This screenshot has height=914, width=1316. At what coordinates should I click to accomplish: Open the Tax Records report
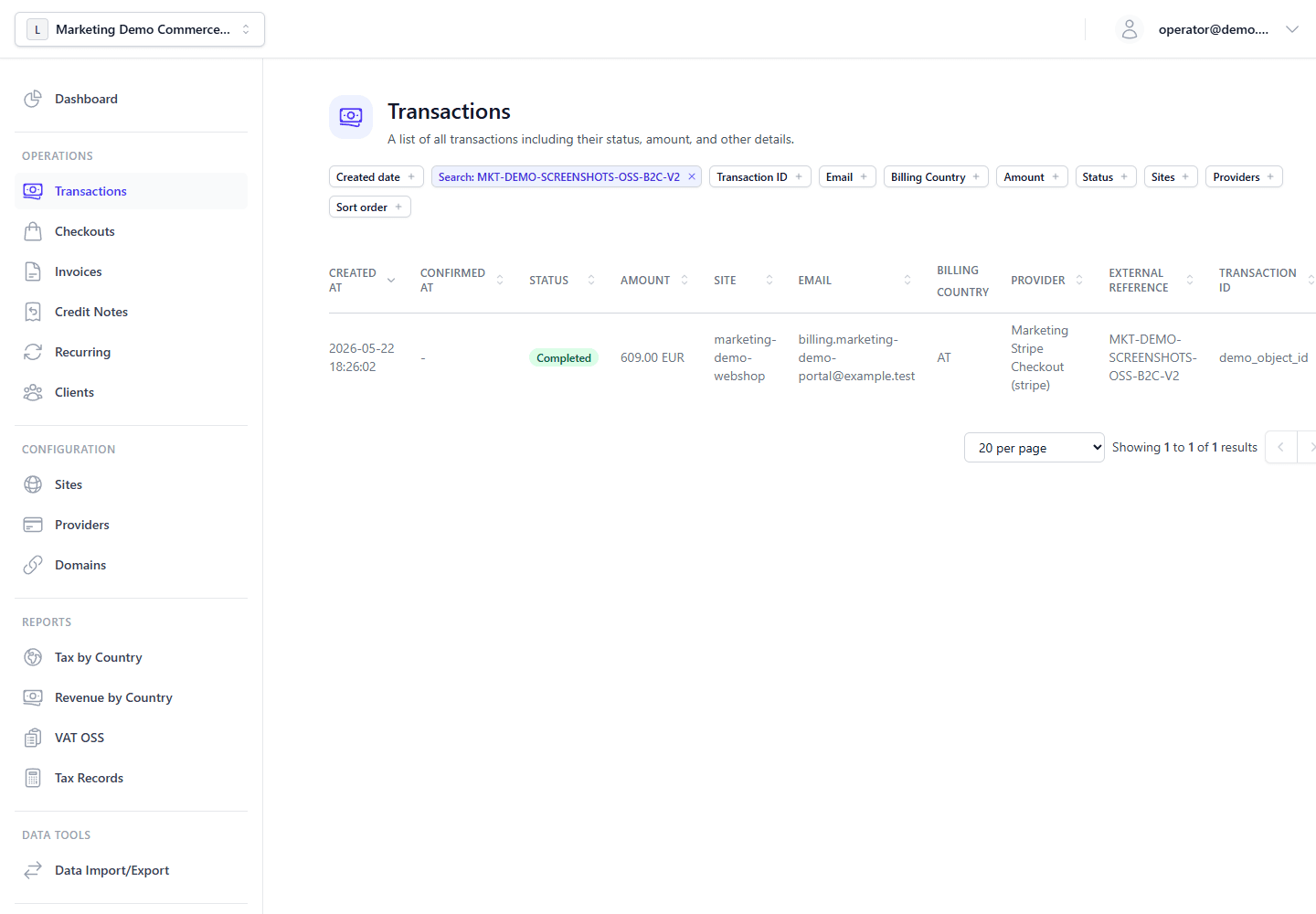click(x=131, y=778)
